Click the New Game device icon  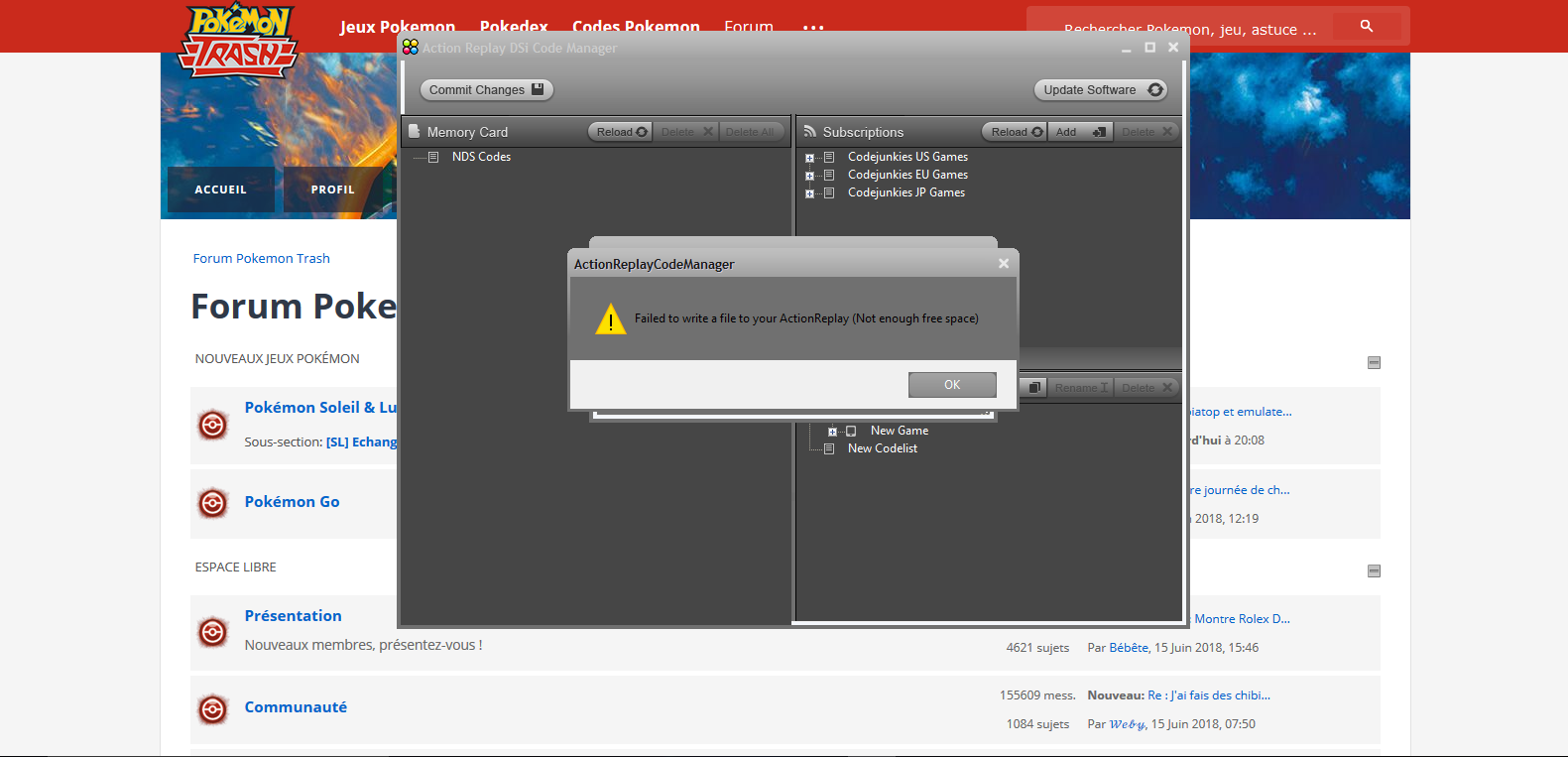pos(851,431)
